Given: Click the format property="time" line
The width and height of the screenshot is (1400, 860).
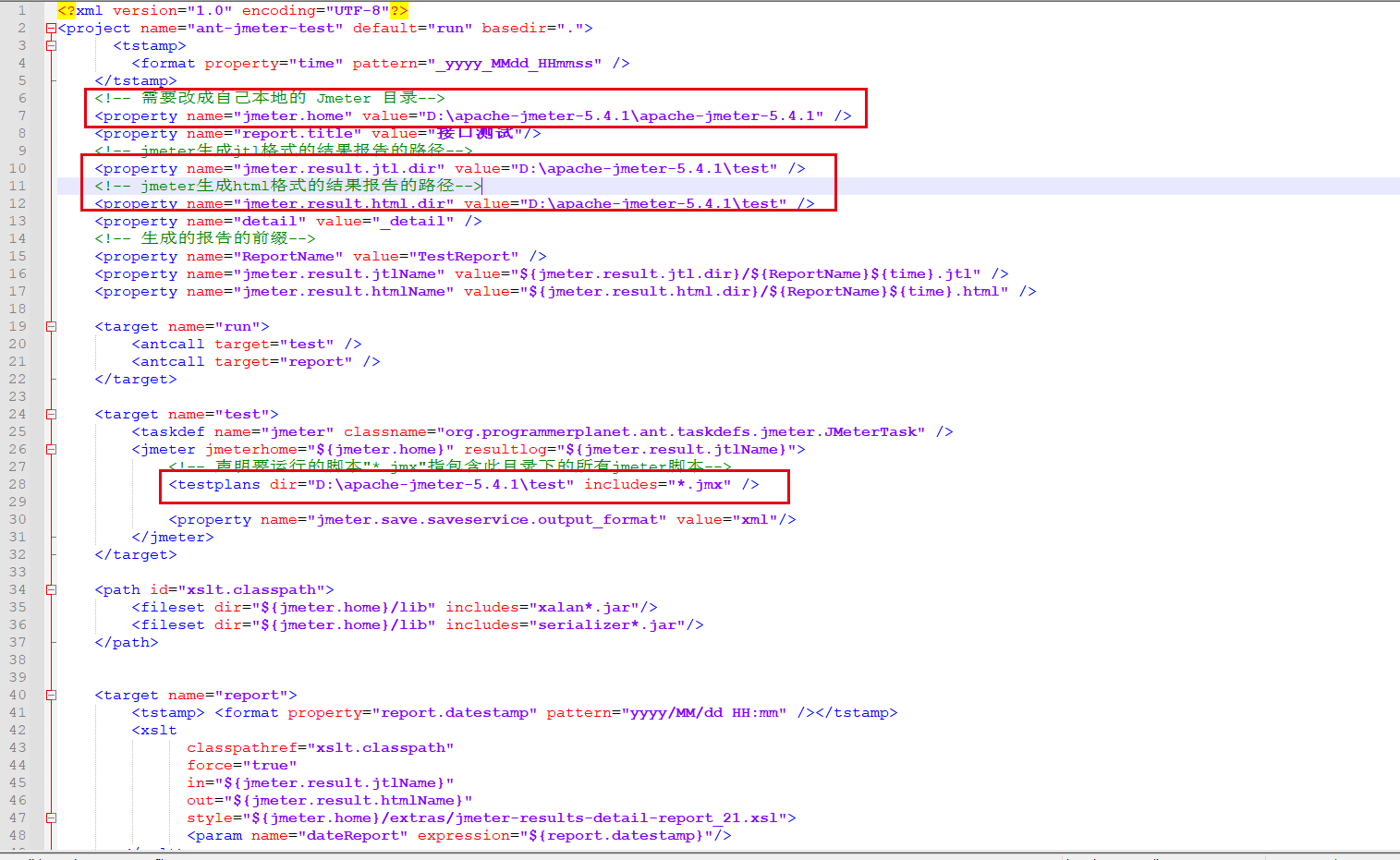Looking at the screenshot, I should coord(380,63).
